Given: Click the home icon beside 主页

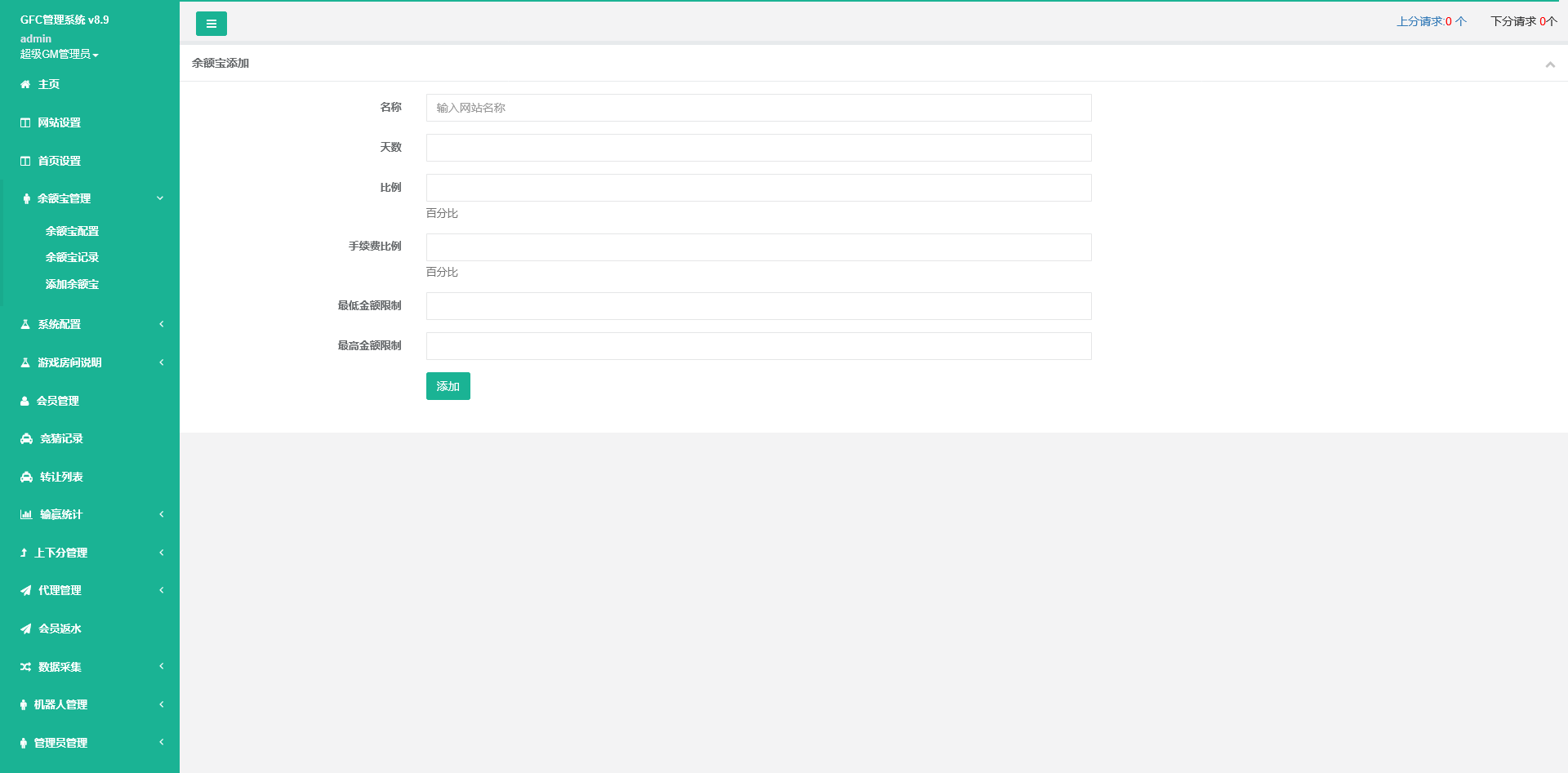Looking at the screenshot, I should click(x=25, y=84).
